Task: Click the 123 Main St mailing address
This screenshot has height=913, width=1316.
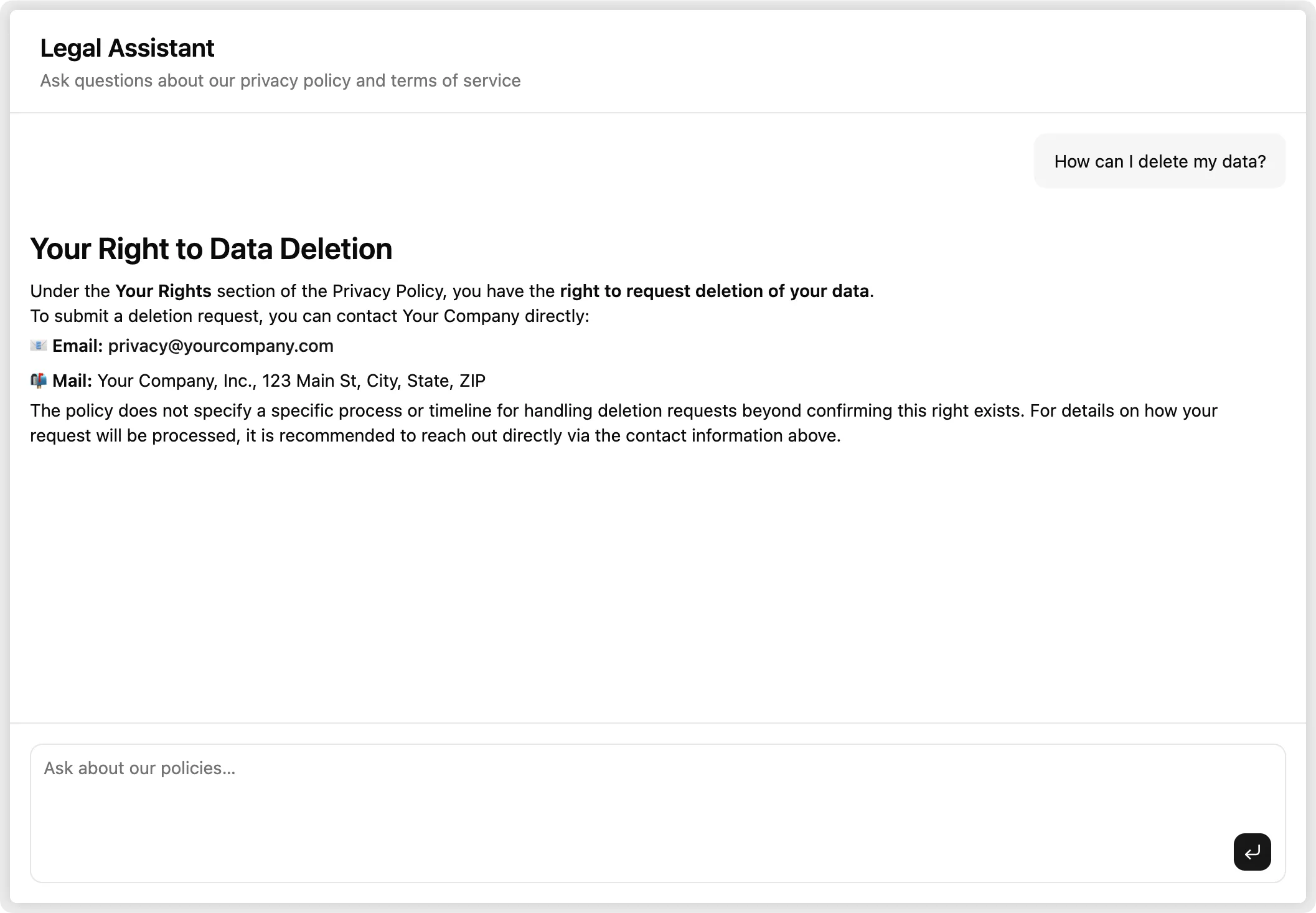Action: coord(291,381)
